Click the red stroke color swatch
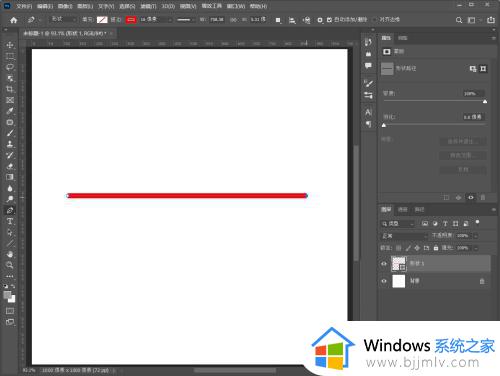500x376 pixels. click(131, 20)
